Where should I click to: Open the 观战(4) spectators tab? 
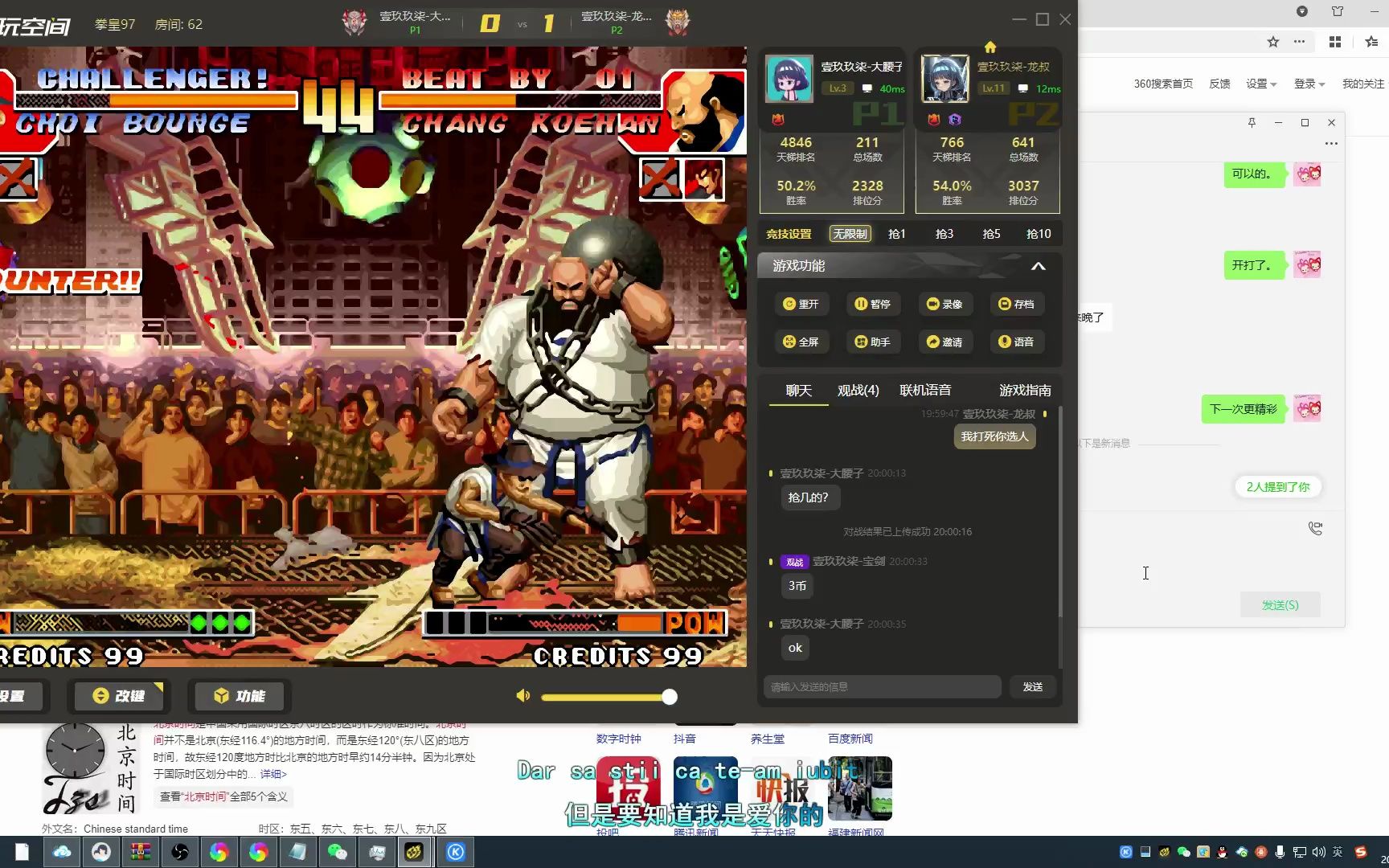tap(858, 391)
